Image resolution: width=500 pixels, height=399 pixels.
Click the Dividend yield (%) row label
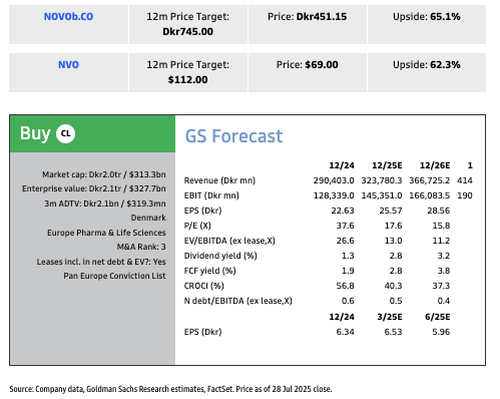coord(221,256)
